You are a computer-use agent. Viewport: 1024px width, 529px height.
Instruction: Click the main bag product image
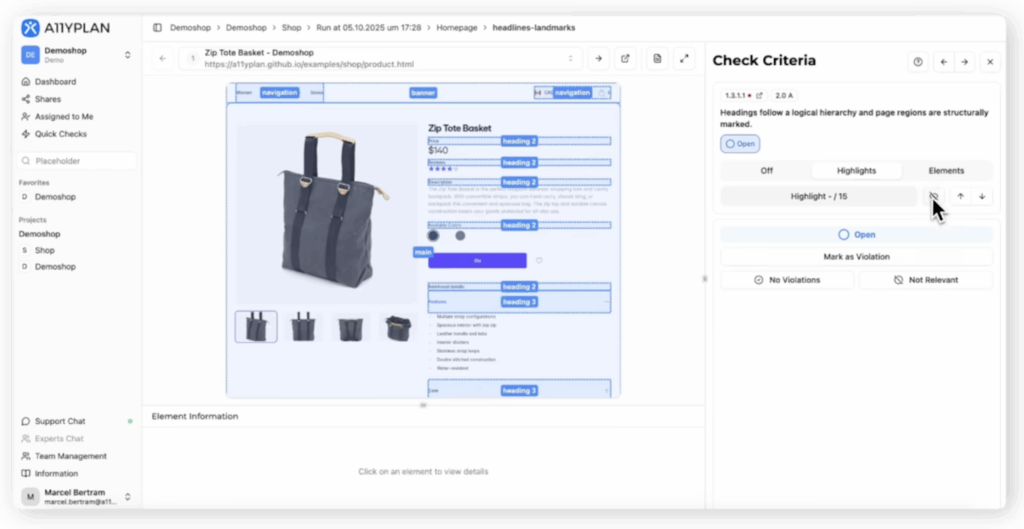pos(326,214)
